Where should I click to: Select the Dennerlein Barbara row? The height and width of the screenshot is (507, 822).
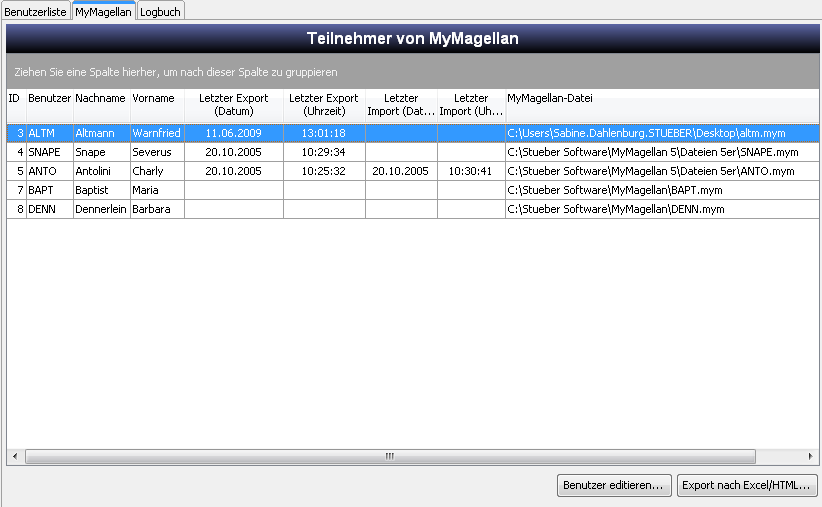(x=413, y=209)
